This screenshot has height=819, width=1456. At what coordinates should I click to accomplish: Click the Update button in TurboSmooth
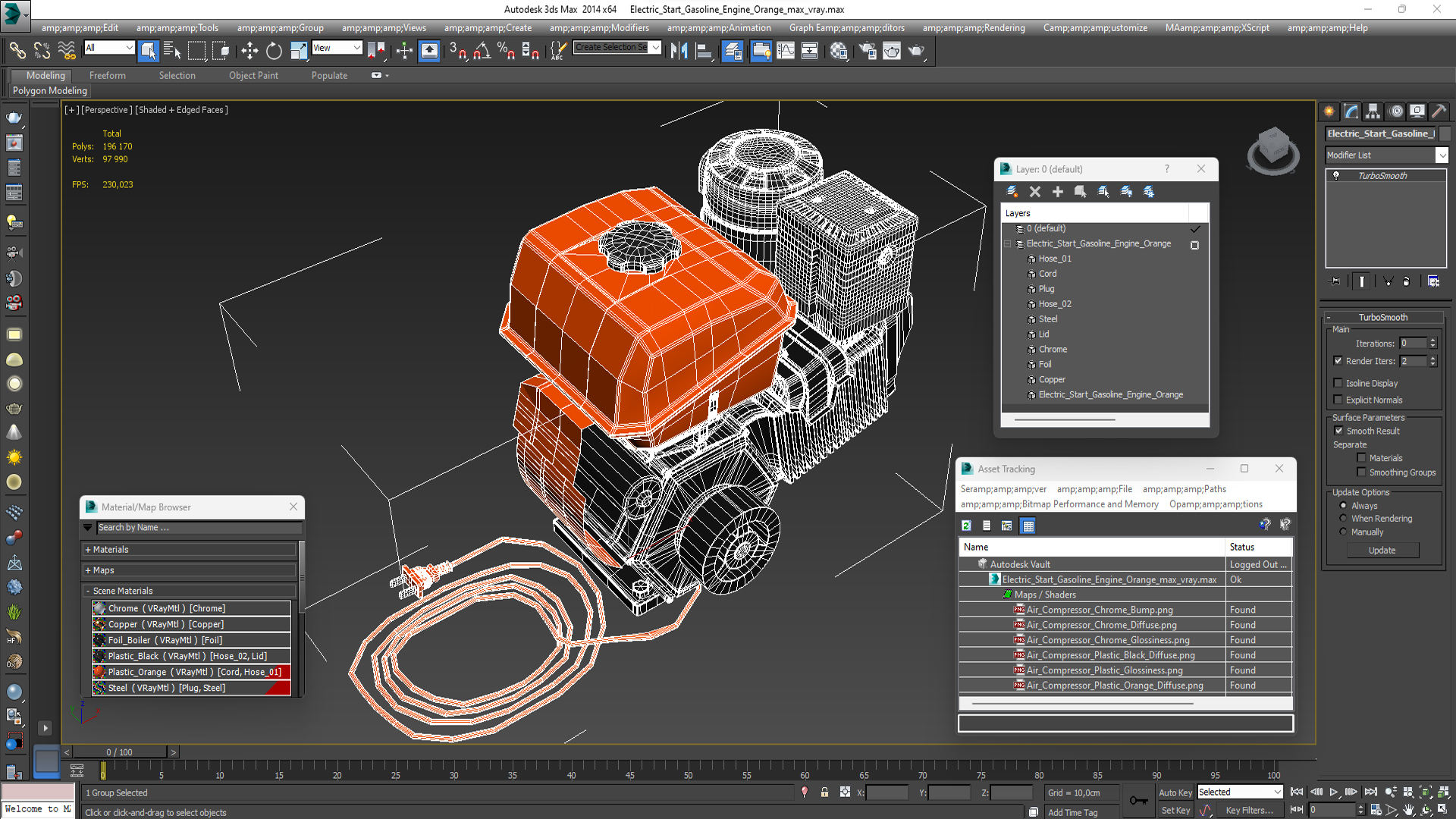click(x=1382, y=551)
